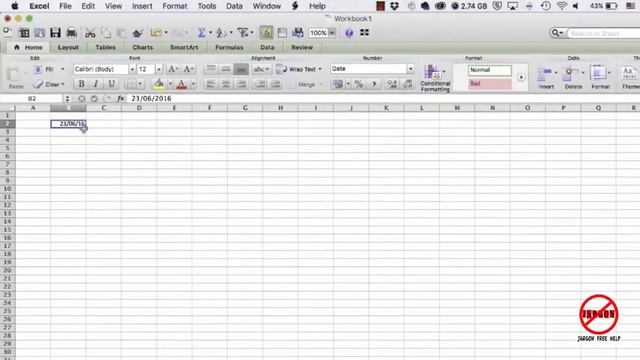
Task: Click the Center text horizontally icon
Action: click(x=226, y=84)
